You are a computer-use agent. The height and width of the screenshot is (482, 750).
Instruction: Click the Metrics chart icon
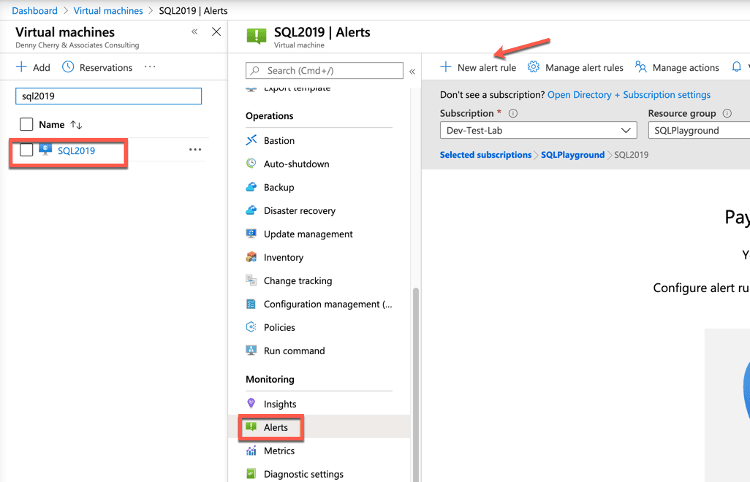[x=252, y=451]
